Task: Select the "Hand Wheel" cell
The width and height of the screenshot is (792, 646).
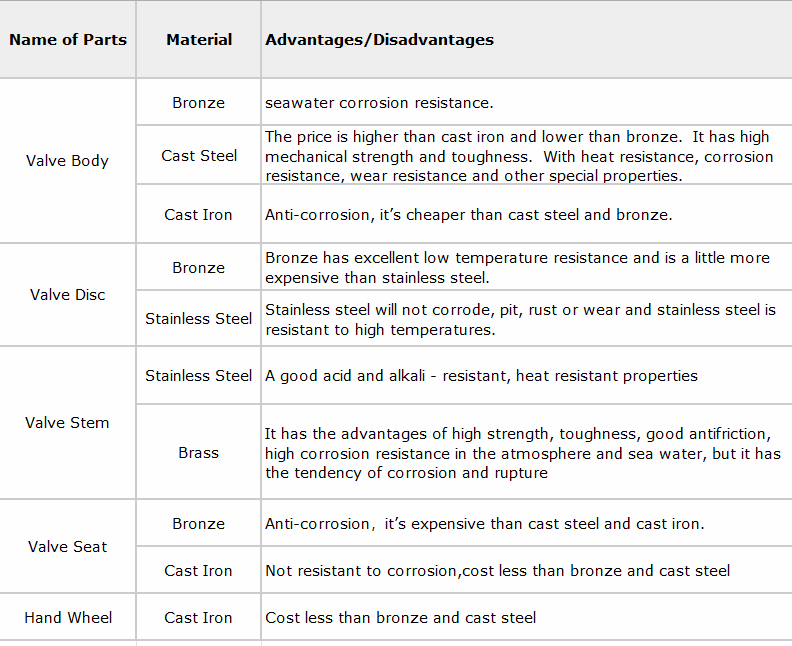Action: click(x=68, y=618)
